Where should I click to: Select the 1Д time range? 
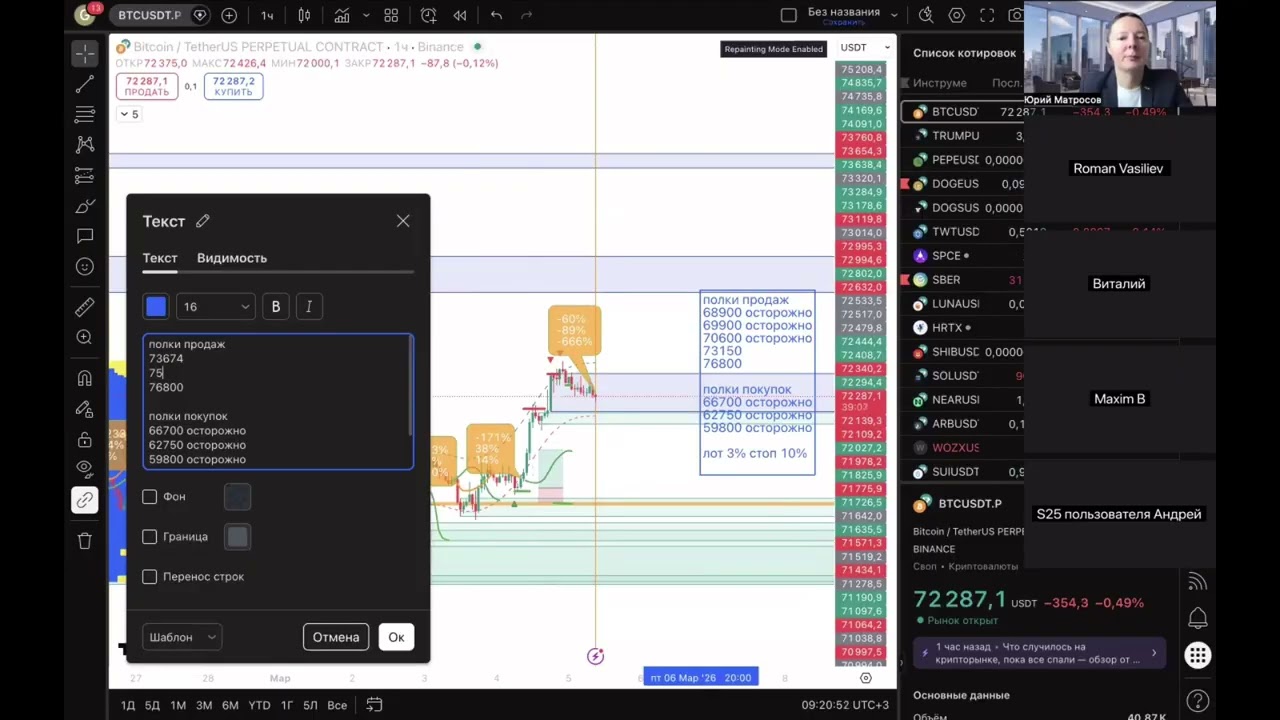[128, 705]
